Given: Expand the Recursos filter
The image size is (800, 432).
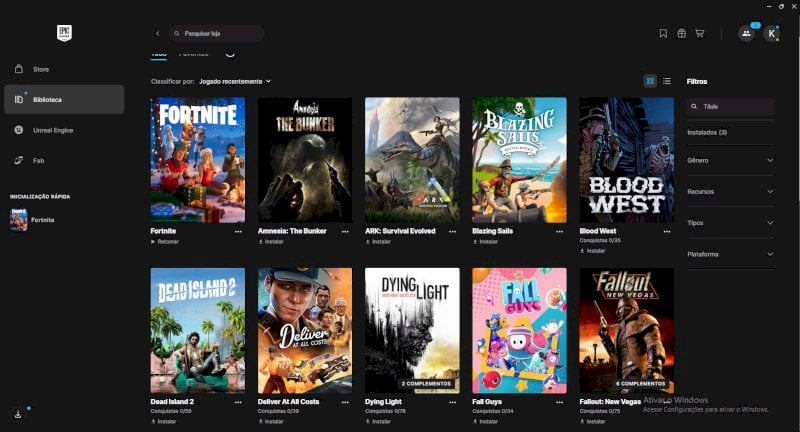Looking at the screenshot, I should click(731, 192).
